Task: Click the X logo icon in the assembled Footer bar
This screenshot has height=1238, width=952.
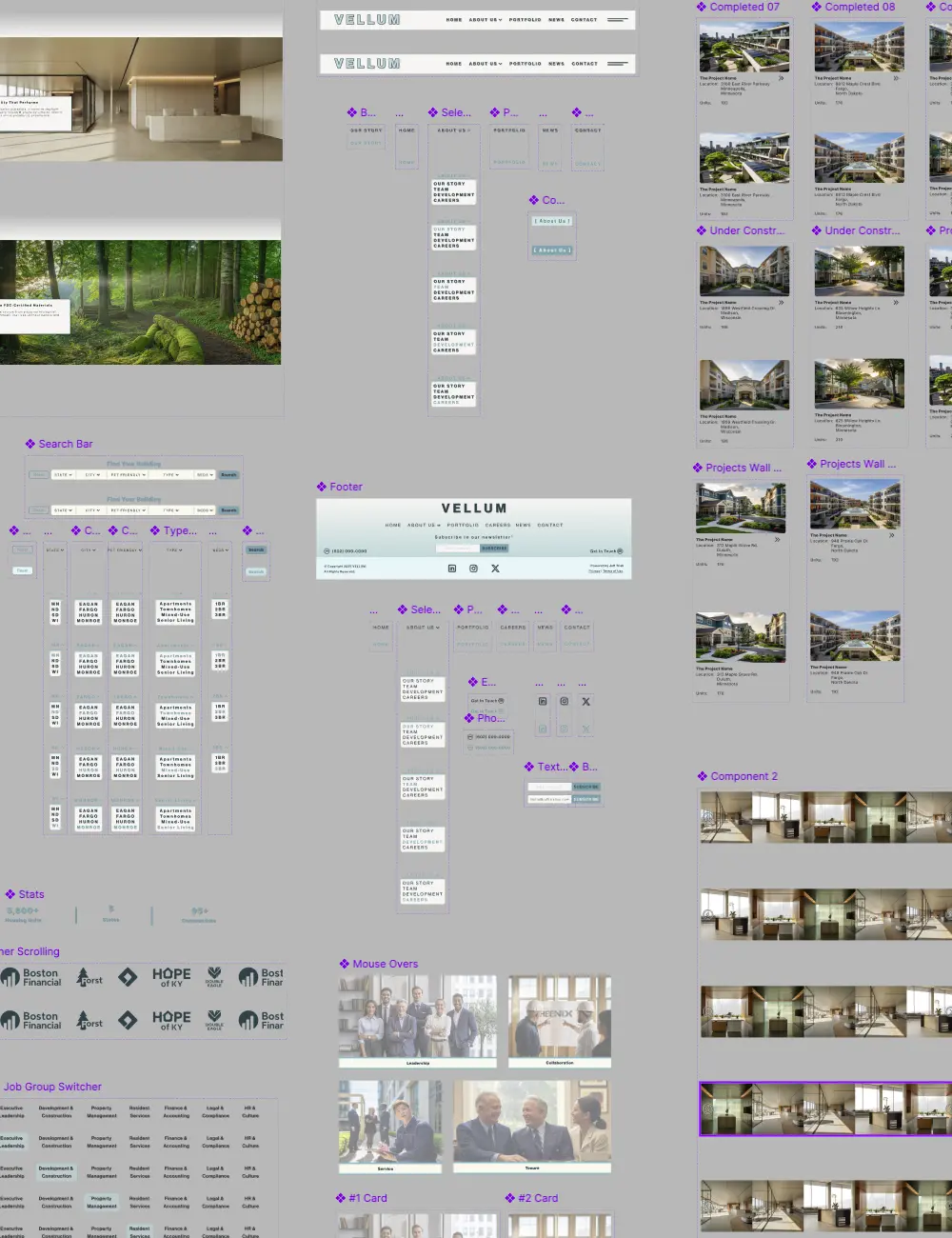Action: coord(495,569)
